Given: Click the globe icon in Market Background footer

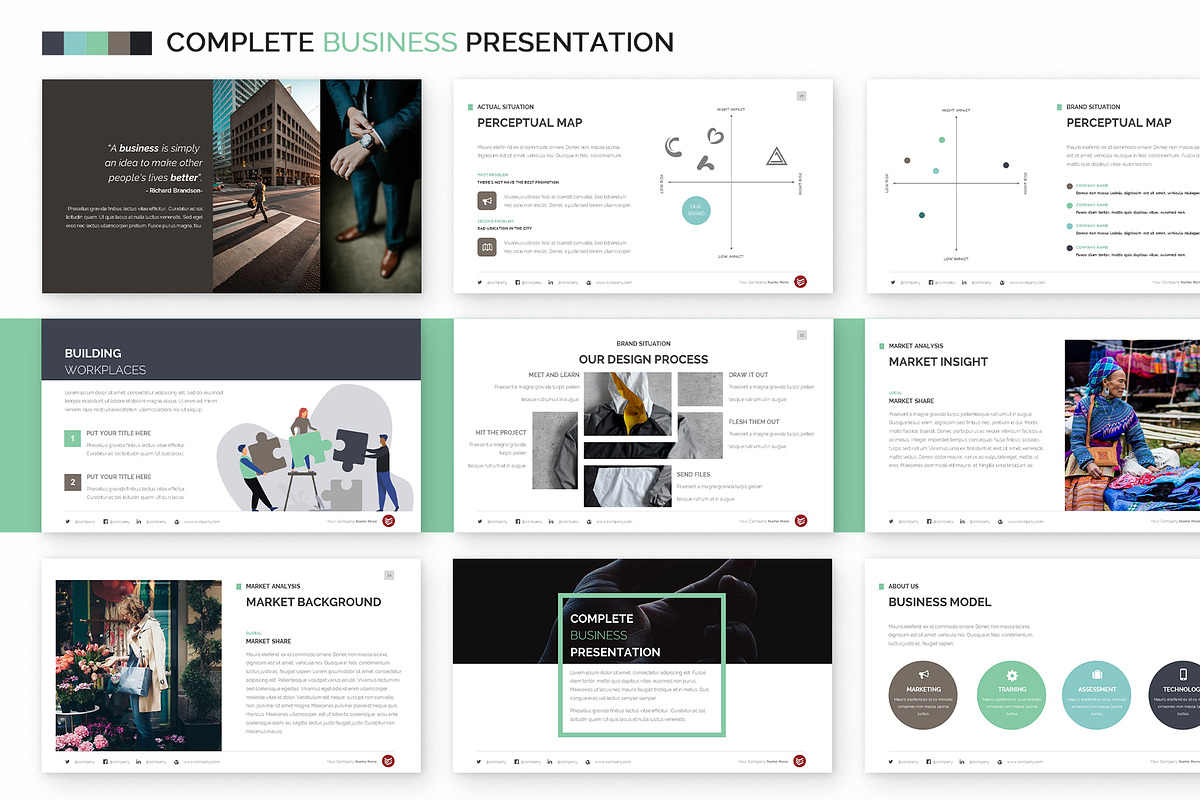Looking at the screenshot, I should pyautogui.click(x=176, y=761).
